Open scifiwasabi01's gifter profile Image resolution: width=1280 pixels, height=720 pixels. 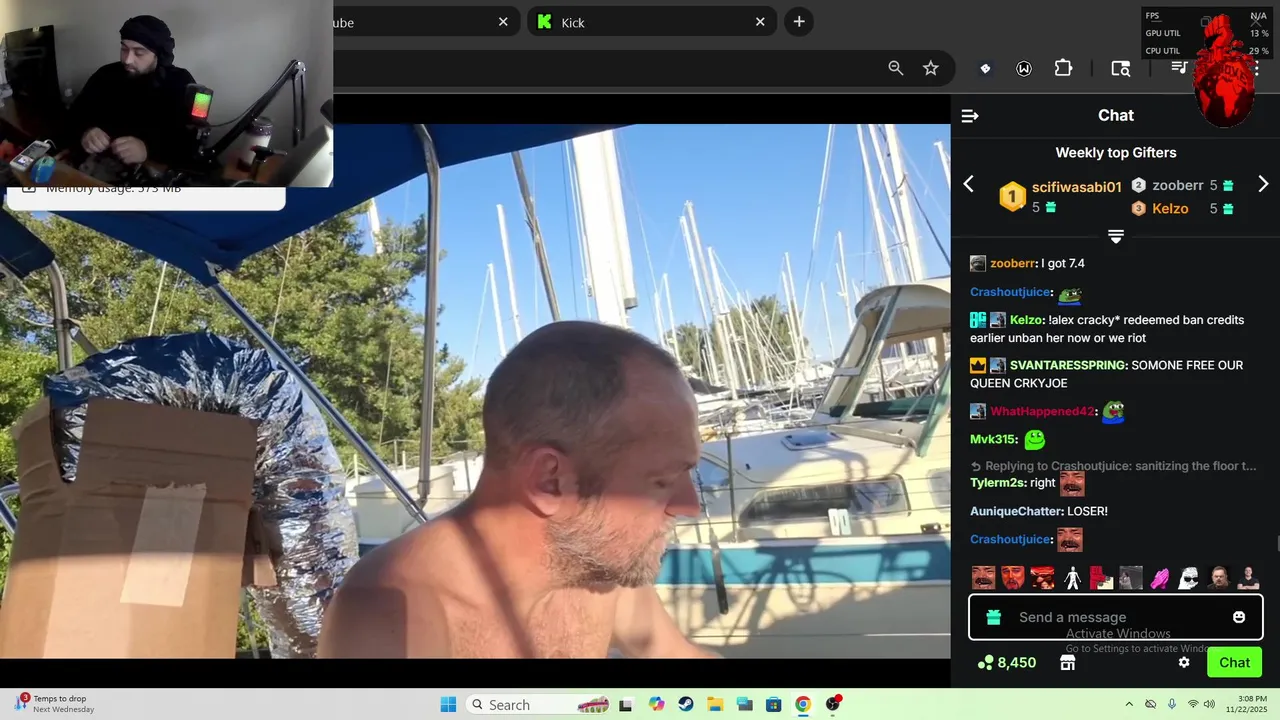pos(1076,187)
